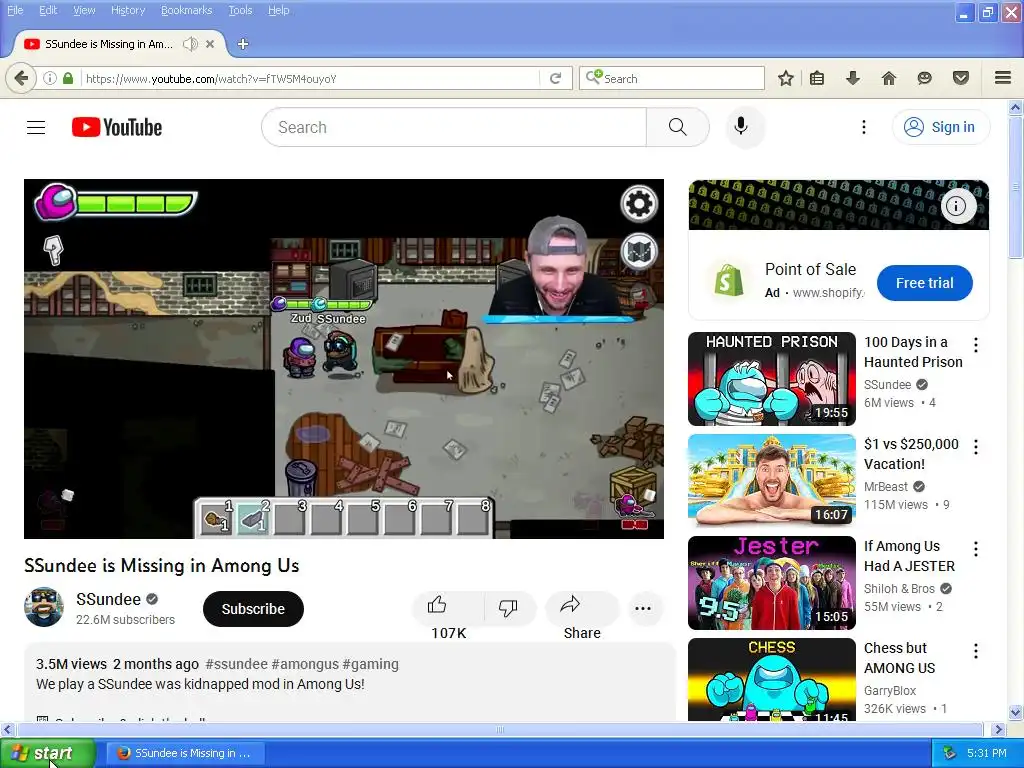Open a new tab with plus button
Image resolution: width=1024 pixels, height=768 pixels.
243,44
